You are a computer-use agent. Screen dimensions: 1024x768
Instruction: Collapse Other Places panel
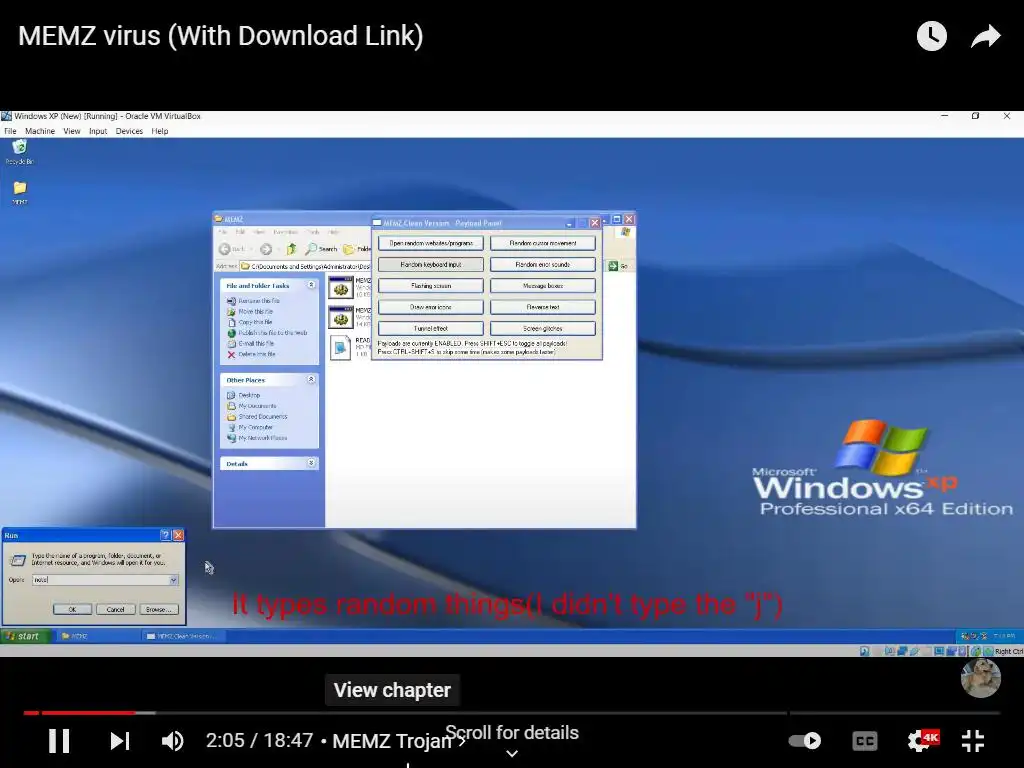(312, 379)
